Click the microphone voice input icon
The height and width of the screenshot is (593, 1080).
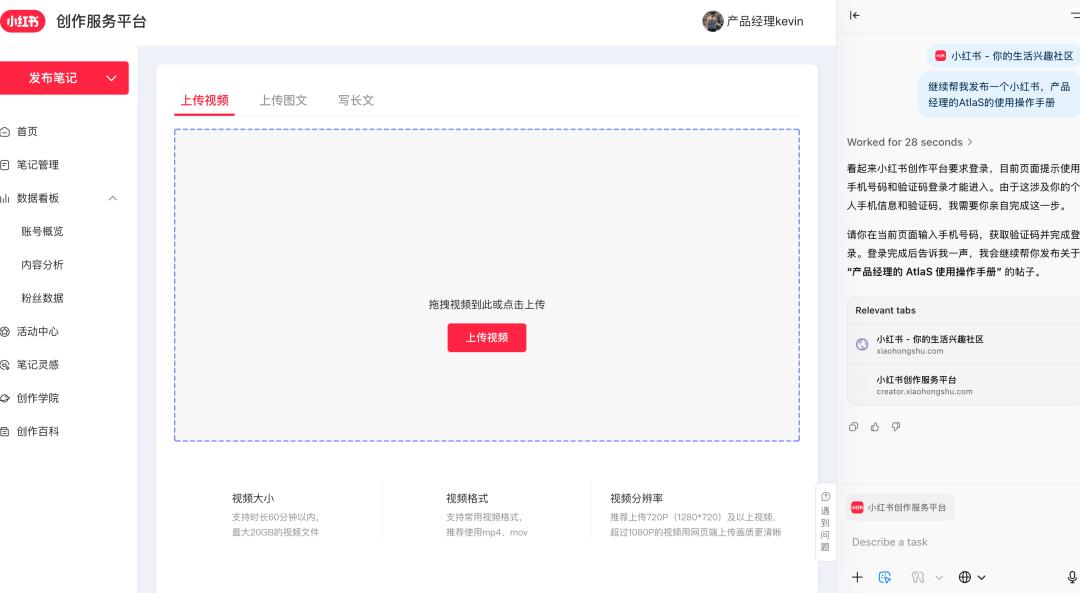(1071, 577)
